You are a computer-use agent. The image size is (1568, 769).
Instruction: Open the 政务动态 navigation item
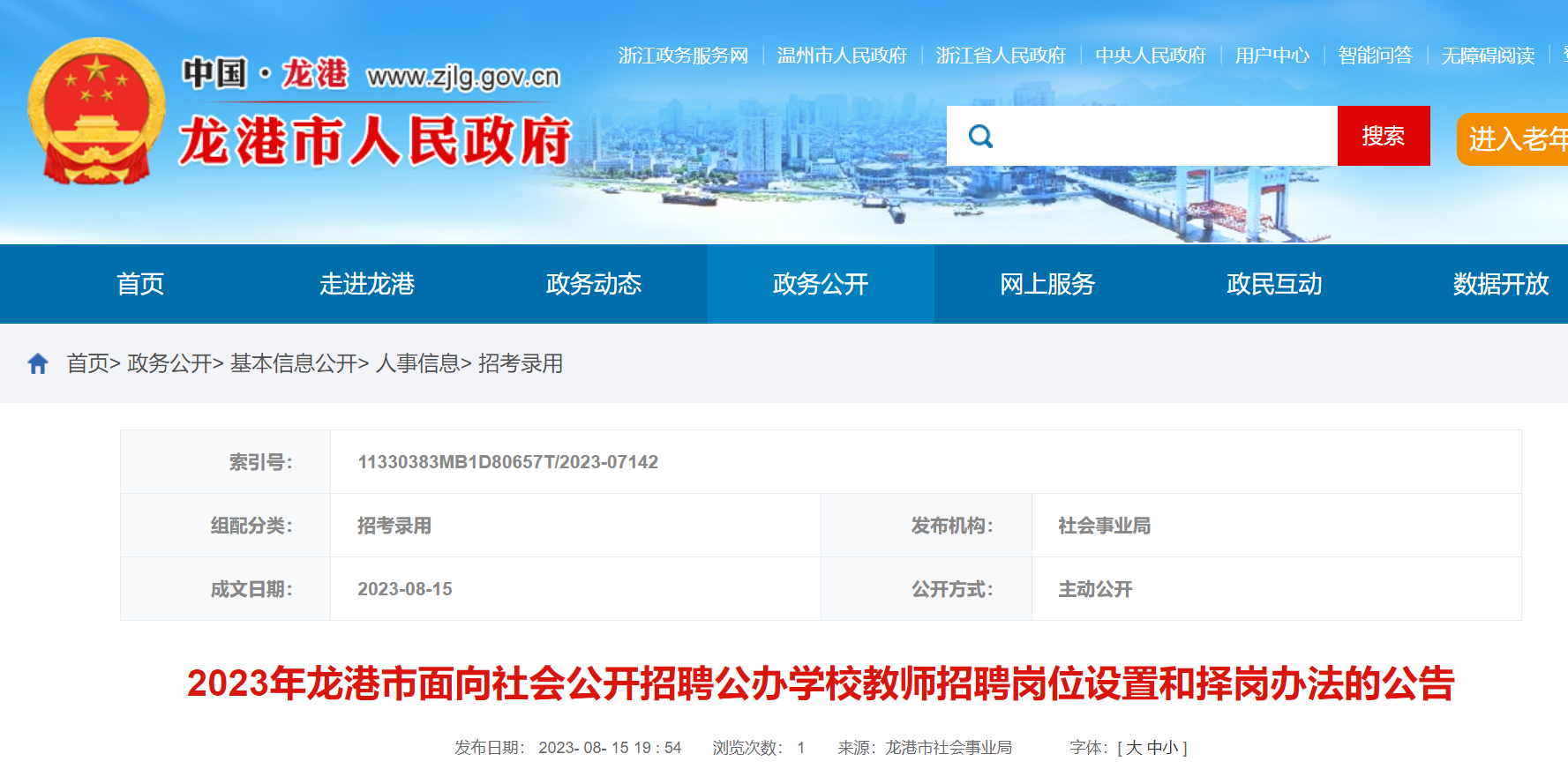[594, 284]
